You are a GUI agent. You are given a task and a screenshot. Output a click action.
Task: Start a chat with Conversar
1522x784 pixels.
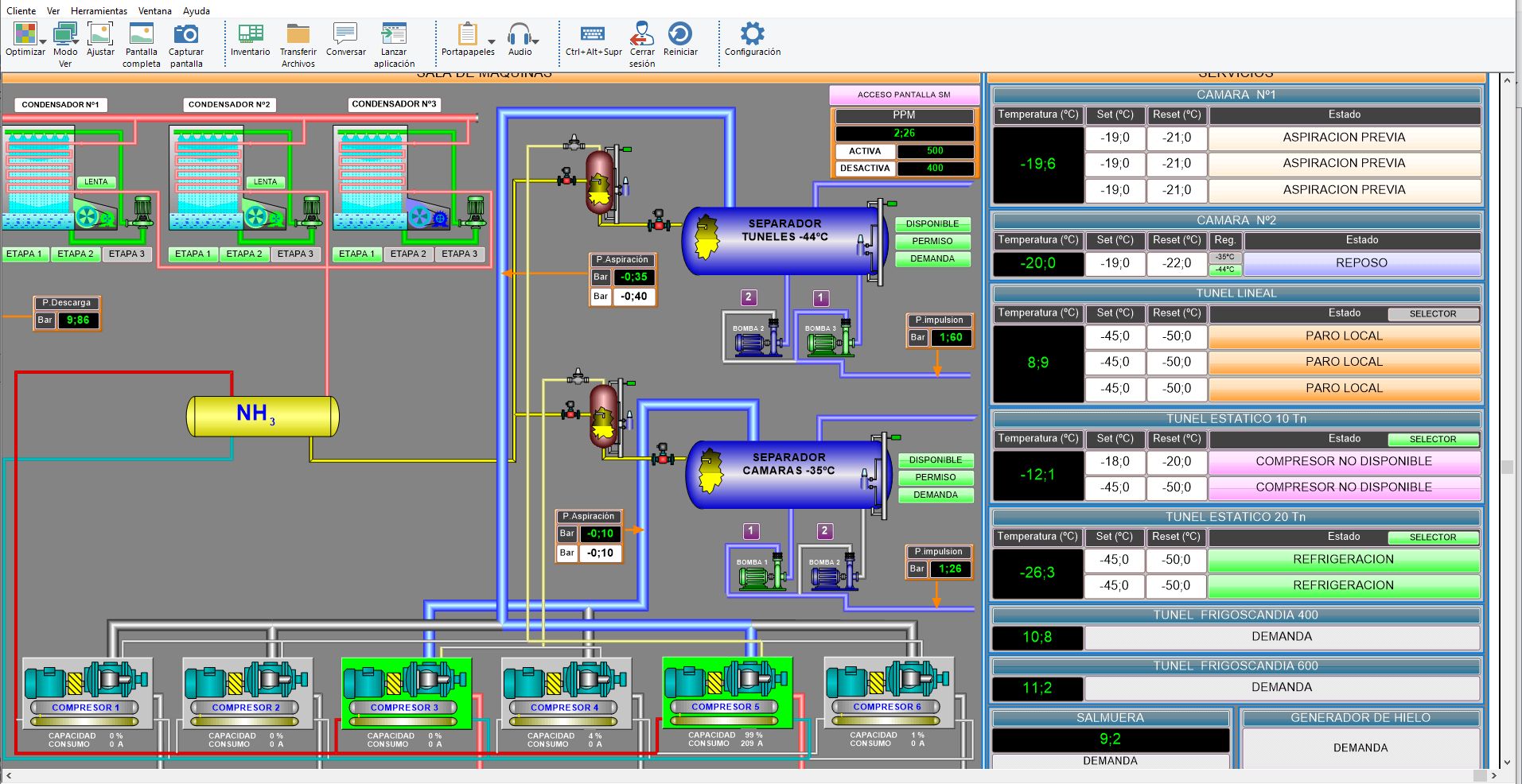point(345,34)
